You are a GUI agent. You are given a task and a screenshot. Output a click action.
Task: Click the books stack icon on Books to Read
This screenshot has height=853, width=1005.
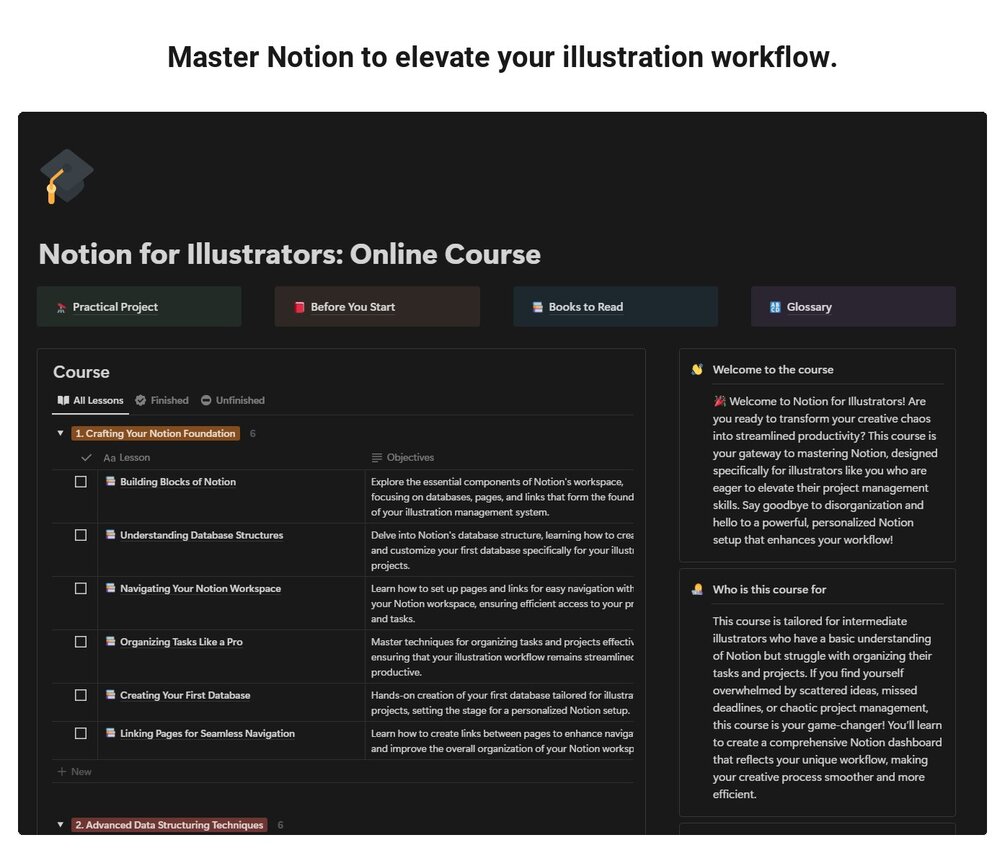tap(538, 307)
